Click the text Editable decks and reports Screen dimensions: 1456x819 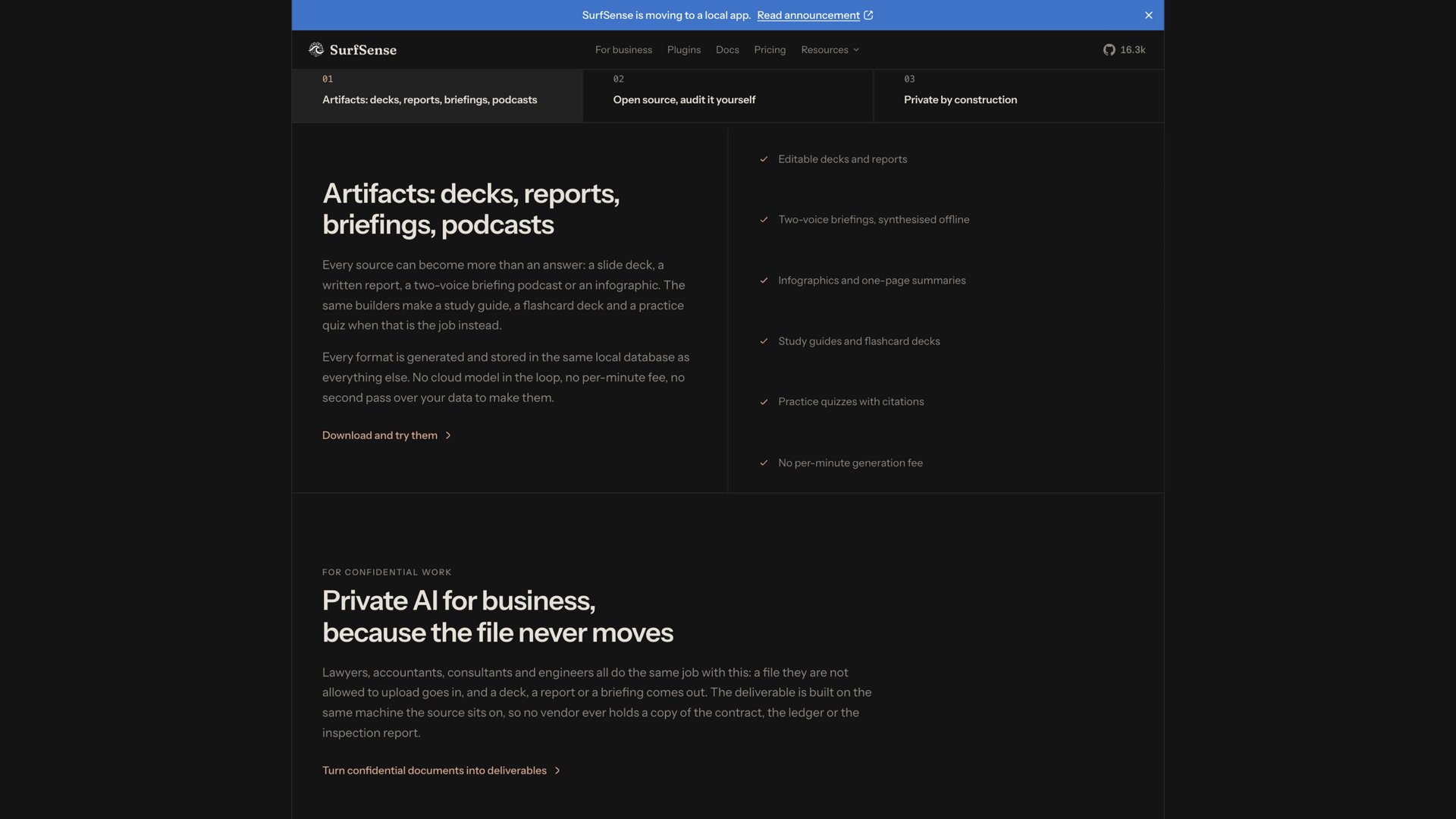tap(843, 159)
